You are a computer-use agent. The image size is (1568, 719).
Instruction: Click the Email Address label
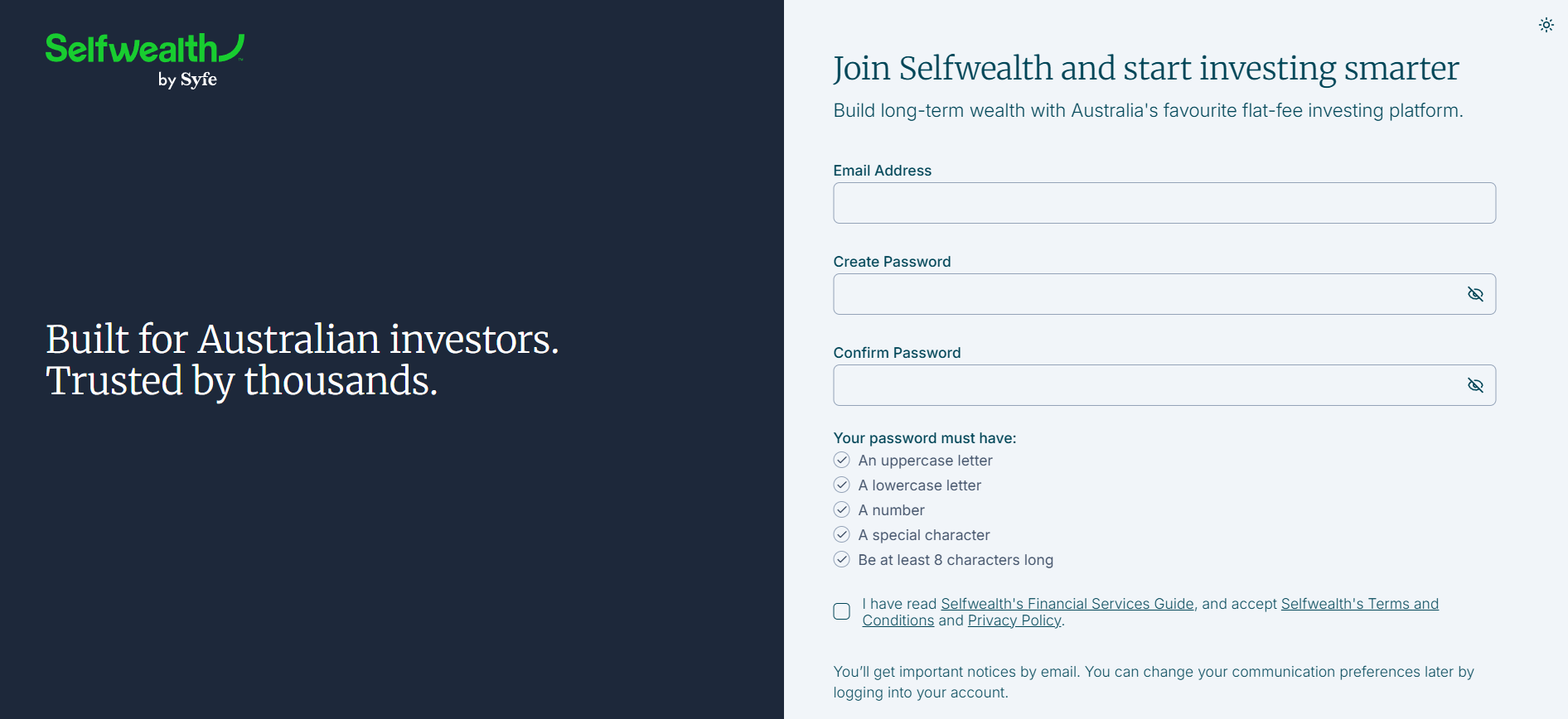[883, 171]
